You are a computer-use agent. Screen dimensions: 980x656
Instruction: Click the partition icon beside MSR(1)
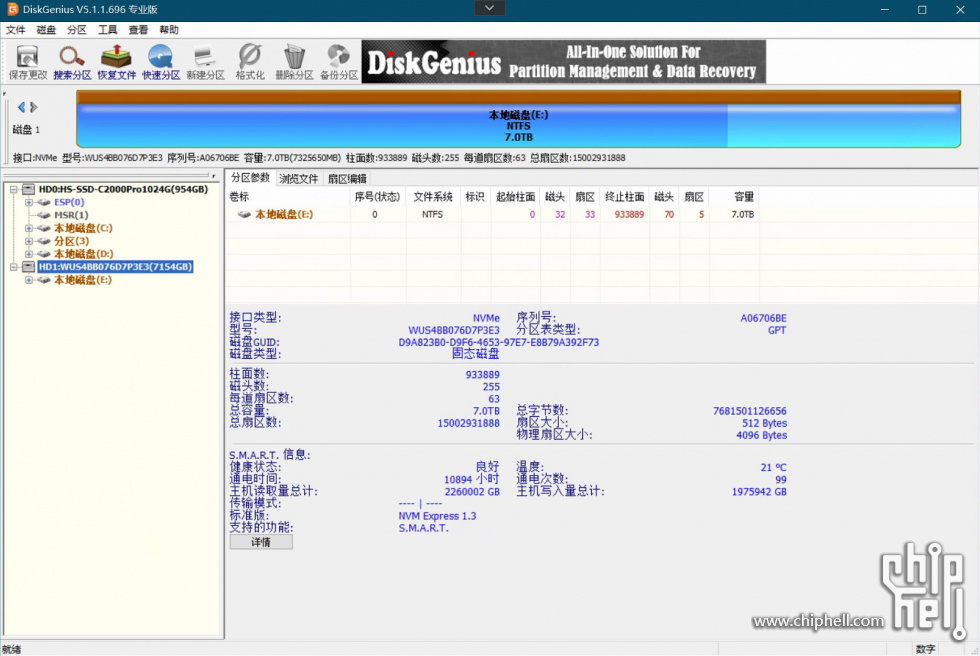point(43,215)
